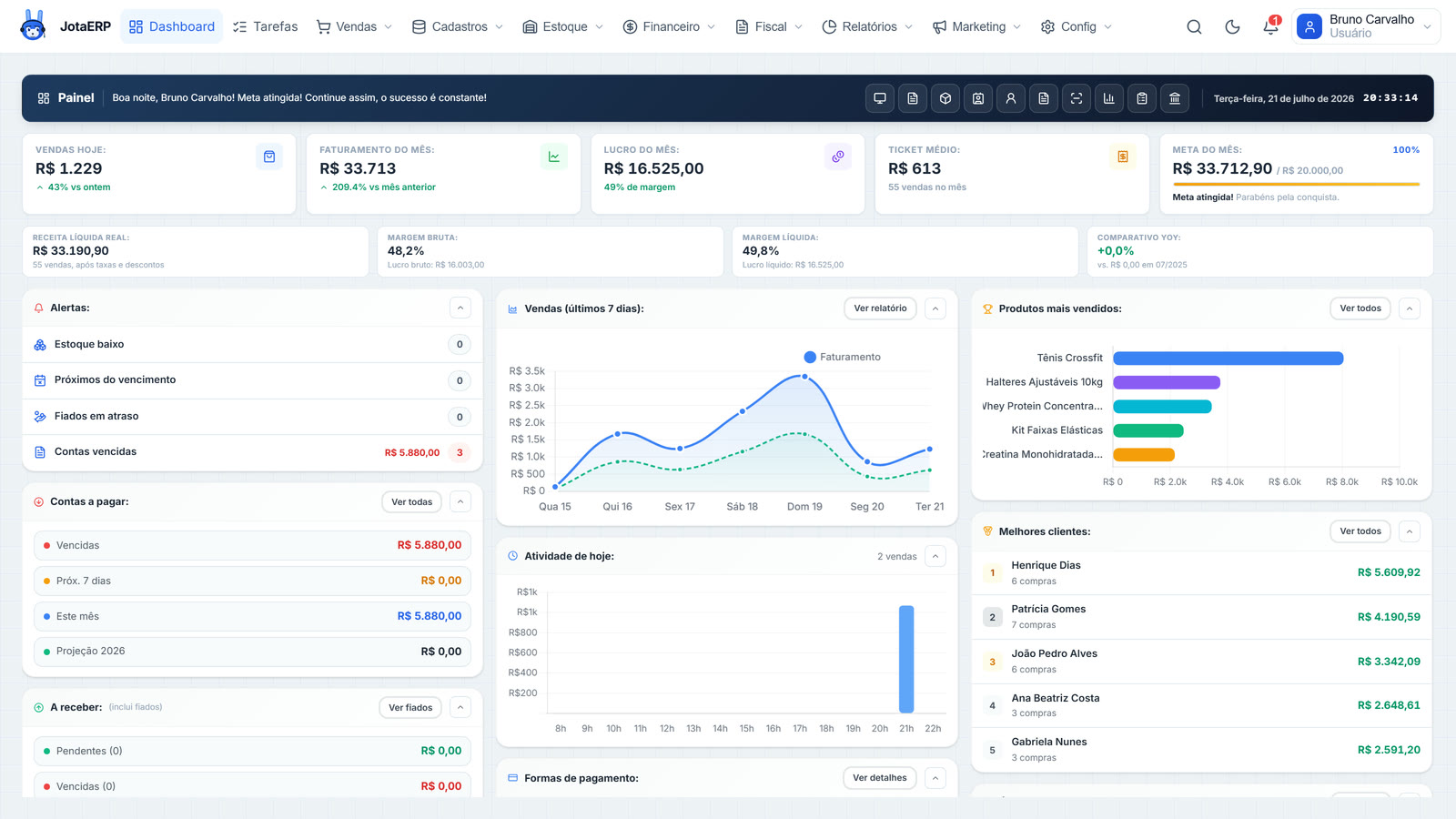Open the Dashboard menu item

coord(172,26)
